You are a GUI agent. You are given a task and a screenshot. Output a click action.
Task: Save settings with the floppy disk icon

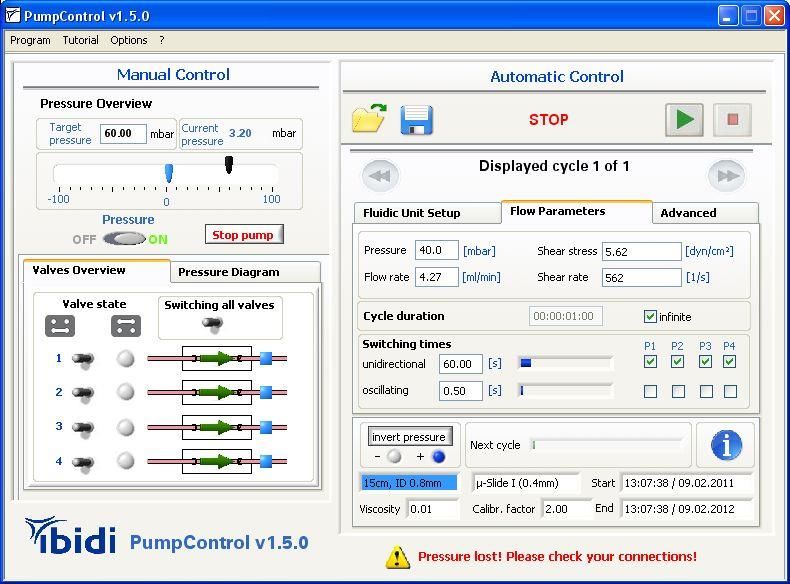pyautogui.click(x=416, y=119)
